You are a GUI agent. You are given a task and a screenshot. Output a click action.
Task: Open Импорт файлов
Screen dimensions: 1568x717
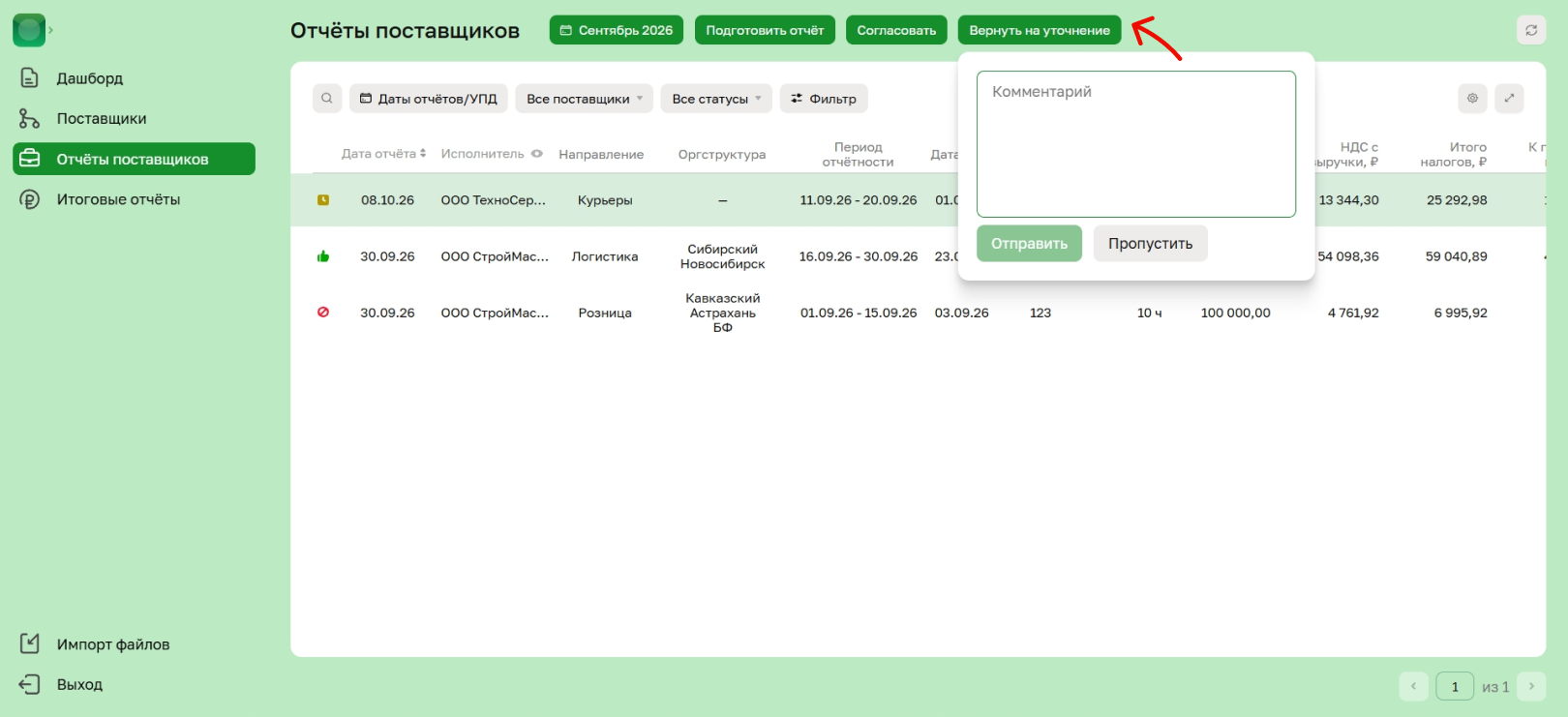pyautogui.click(x=112, y=644)
